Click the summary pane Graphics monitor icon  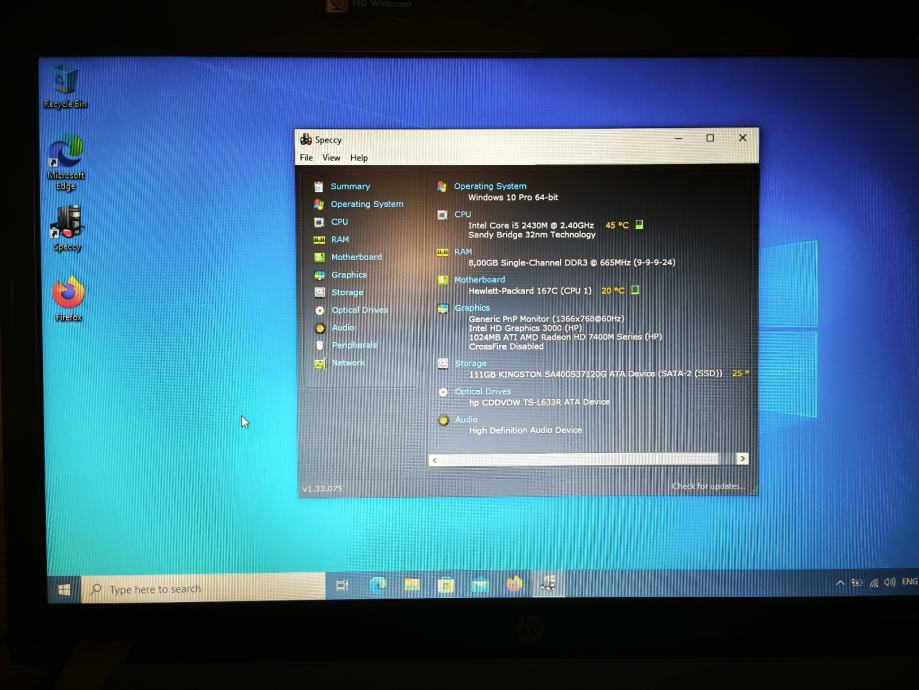pos(443,308)
